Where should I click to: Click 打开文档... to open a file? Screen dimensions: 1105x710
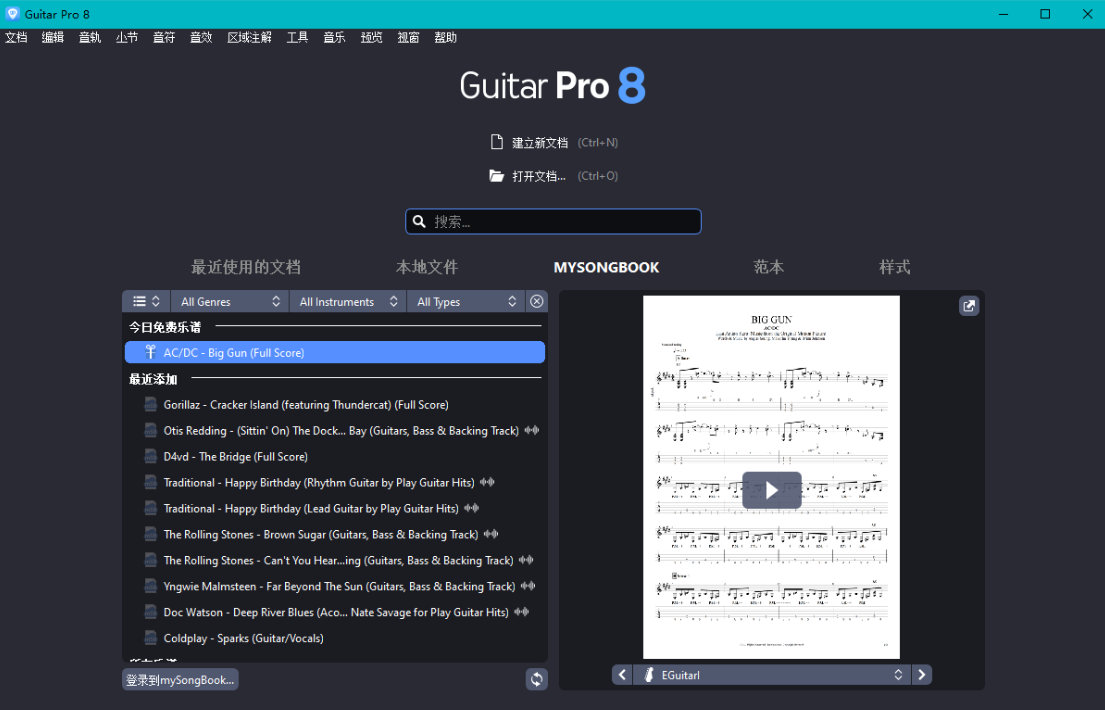(539, 176)
